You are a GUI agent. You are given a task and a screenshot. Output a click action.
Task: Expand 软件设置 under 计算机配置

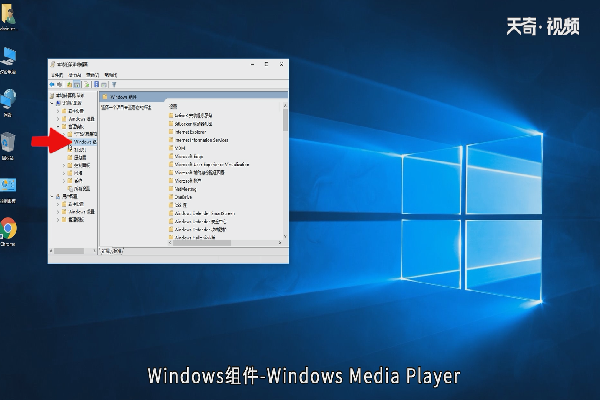[x=58, y=111]
